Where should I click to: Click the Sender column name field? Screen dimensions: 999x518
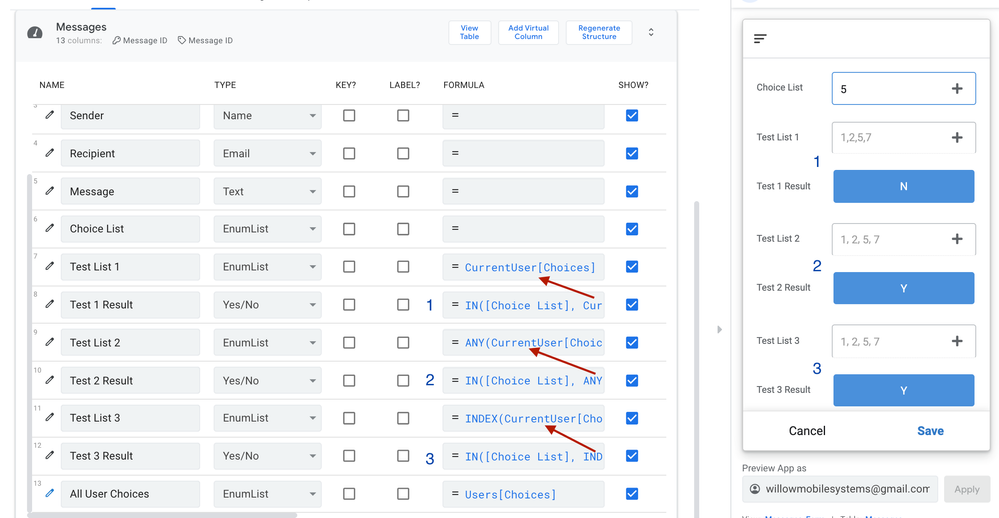131,116
